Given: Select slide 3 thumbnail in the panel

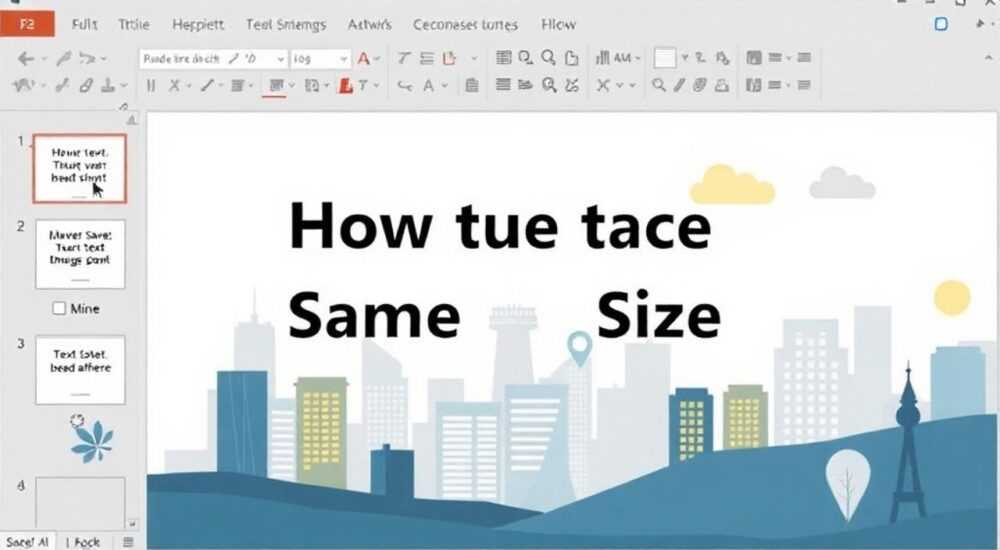Looking at the screenshot, I should 80,370.
